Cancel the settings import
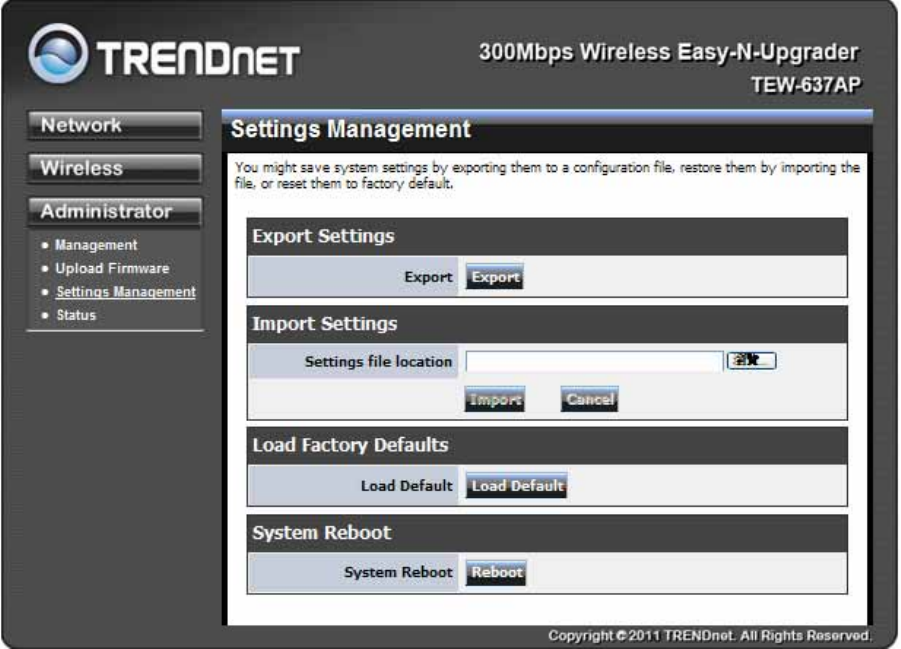Screen dimensions: 901x649 click(589, 399)
